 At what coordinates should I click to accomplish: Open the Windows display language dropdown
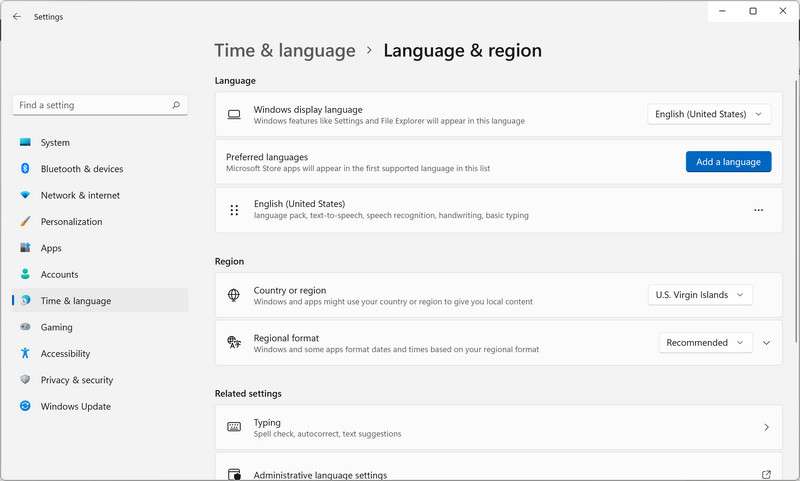(709, 114)
